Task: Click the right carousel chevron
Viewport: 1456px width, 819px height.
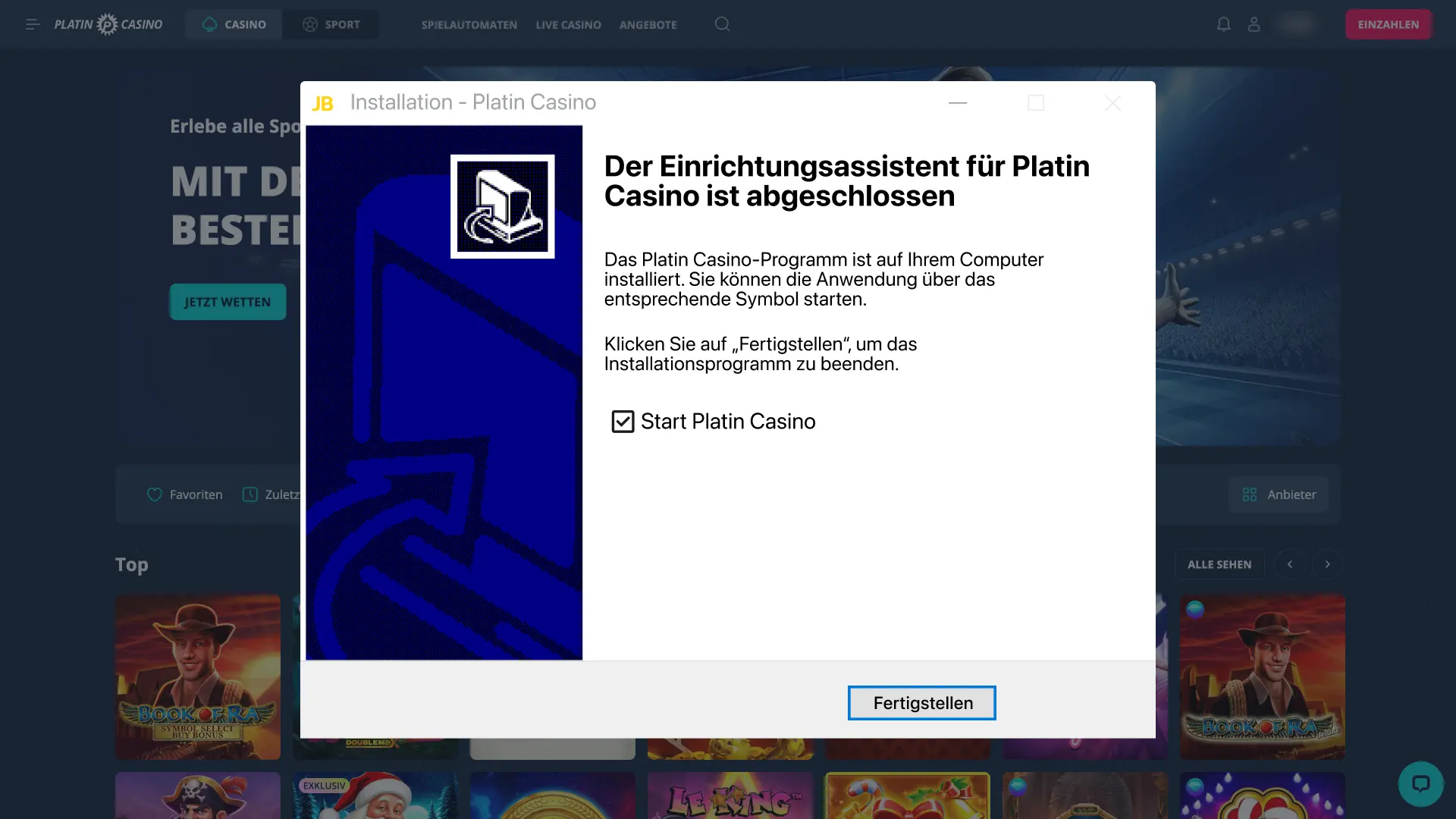Action: [x=1327, y=564]
